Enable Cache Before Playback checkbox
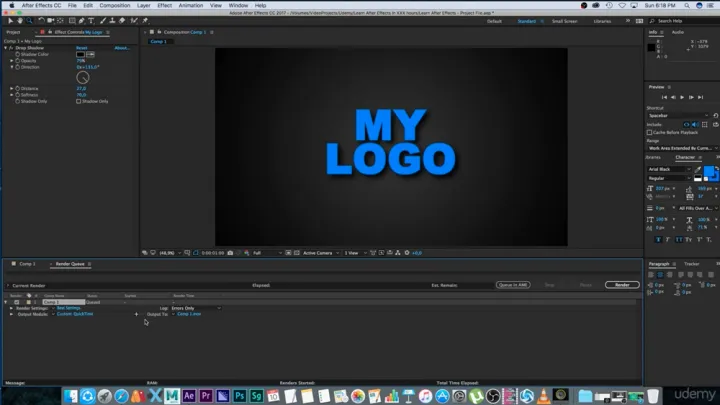The height and width of the screenshot is (405, 720). coord(650,132)
